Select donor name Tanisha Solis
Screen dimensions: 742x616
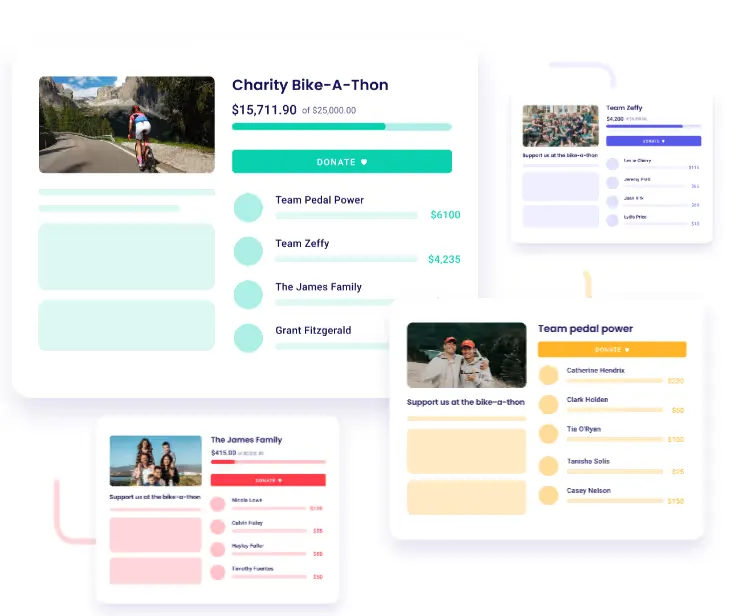tap(588, 461)
